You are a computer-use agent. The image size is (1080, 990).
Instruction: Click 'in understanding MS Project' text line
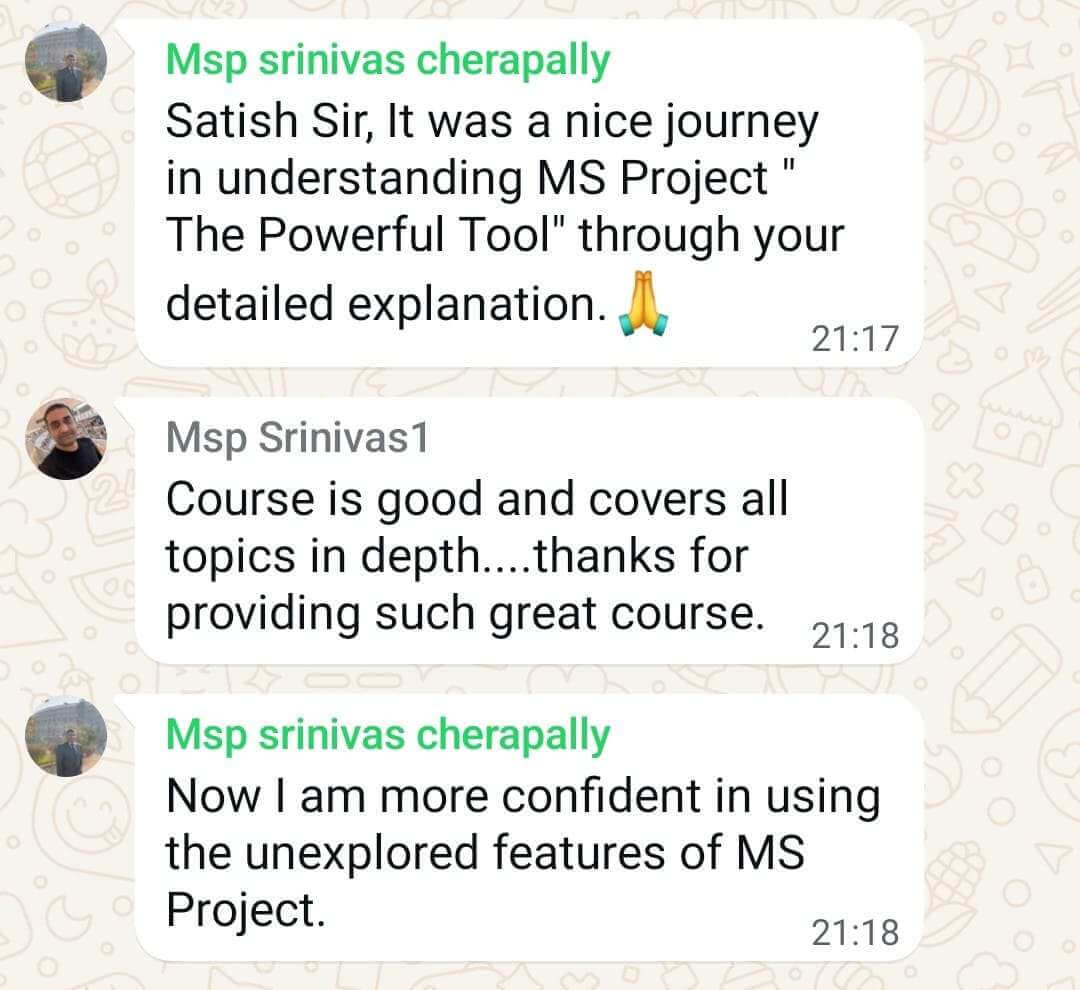pyautogui.click(x=466, y=178)
